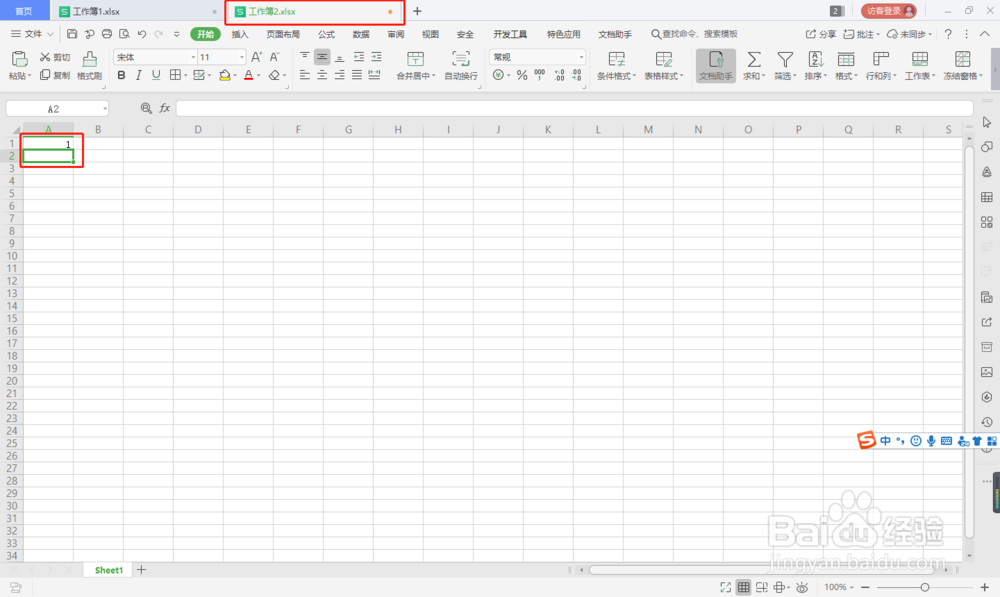Click the zoom magnifier icon beside fx
This screenshot has width=1000, height=597.
click(x=146, y=108)
